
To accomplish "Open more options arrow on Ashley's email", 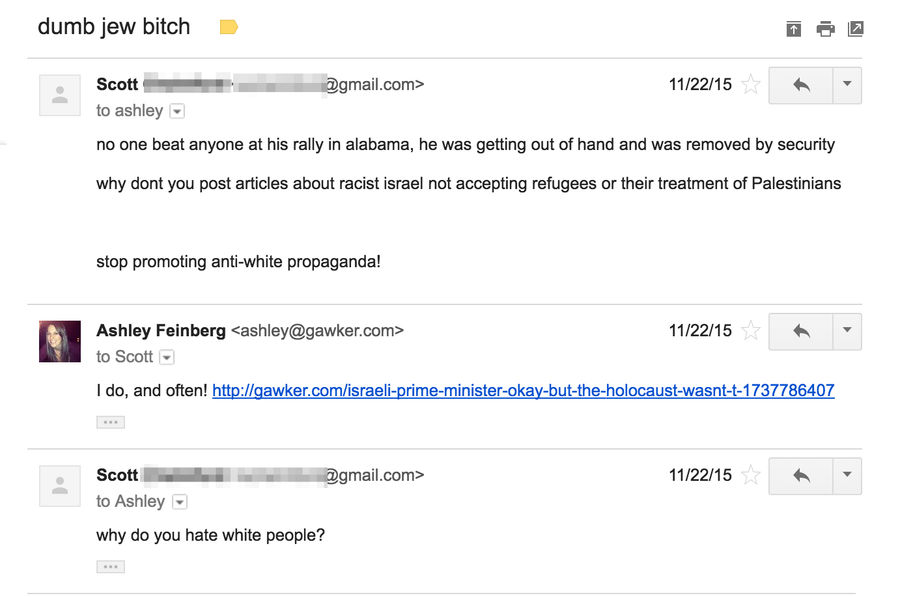I will point(847,331).
